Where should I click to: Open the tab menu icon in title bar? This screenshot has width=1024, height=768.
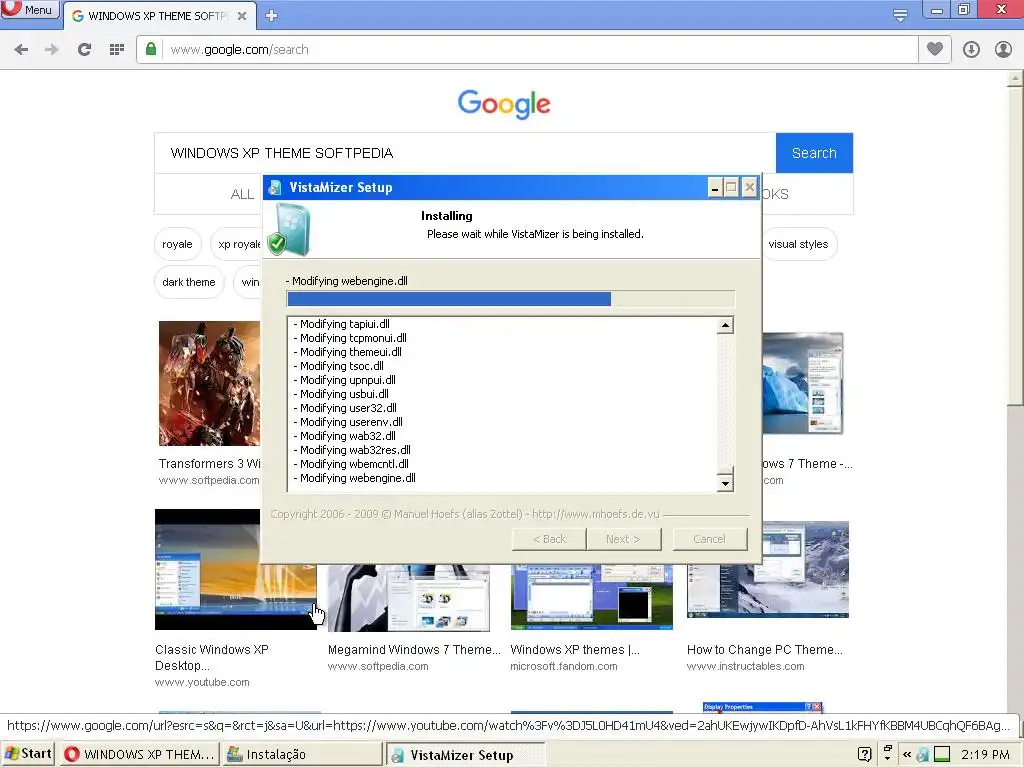tap(901, 15)
